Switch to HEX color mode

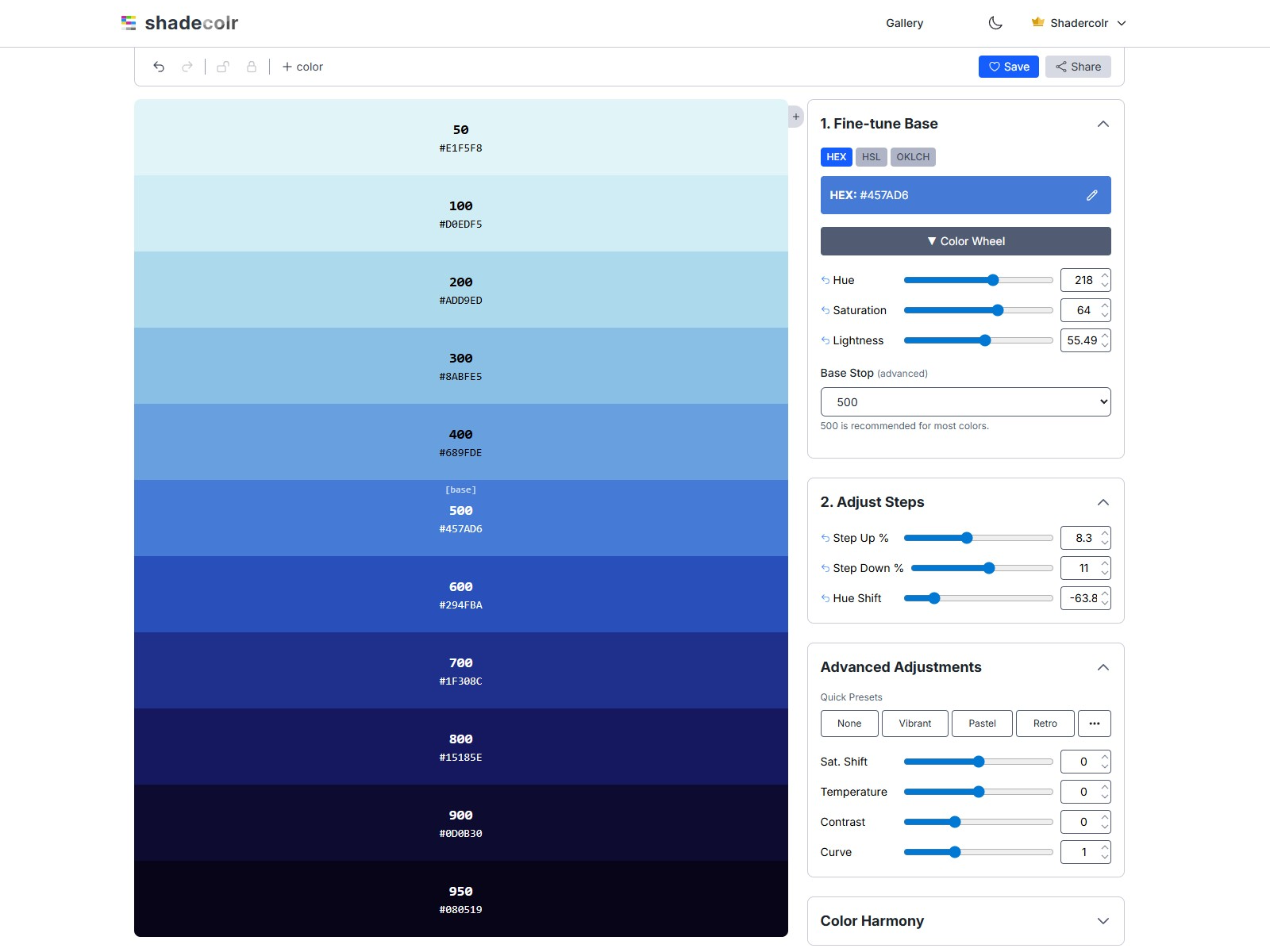[837, 157]
